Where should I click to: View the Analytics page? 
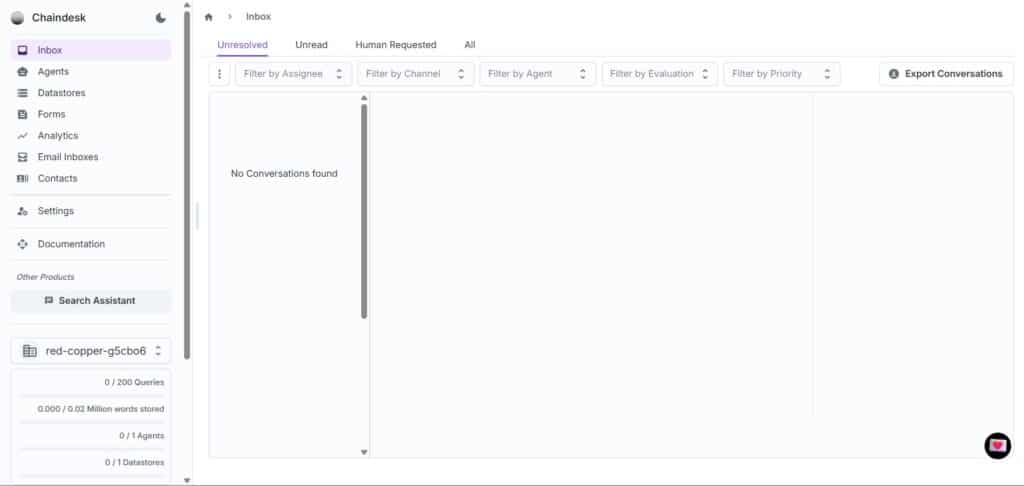click(91, 136)
